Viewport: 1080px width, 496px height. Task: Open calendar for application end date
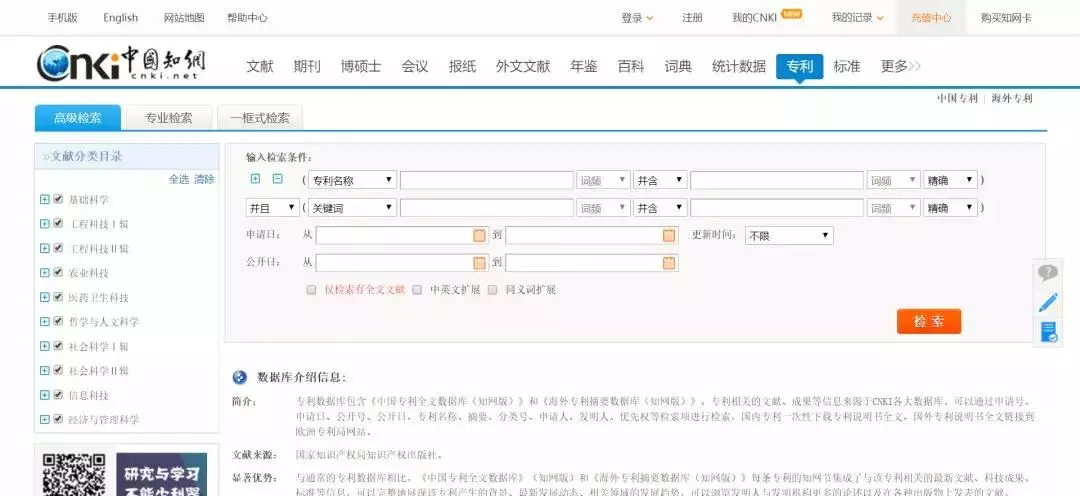669,236
